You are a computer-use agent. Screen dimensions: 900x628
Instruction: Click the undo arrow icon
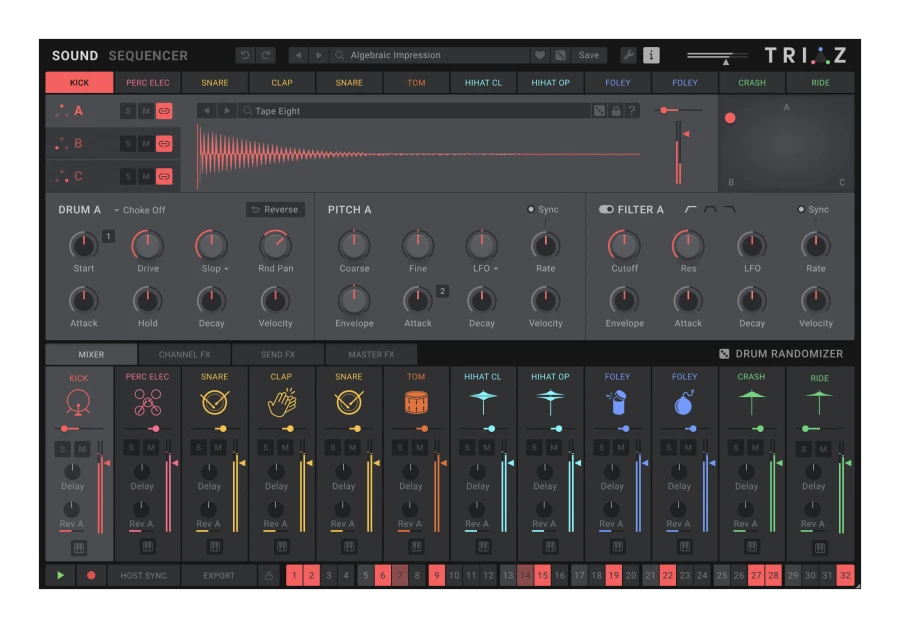(245, 55)
